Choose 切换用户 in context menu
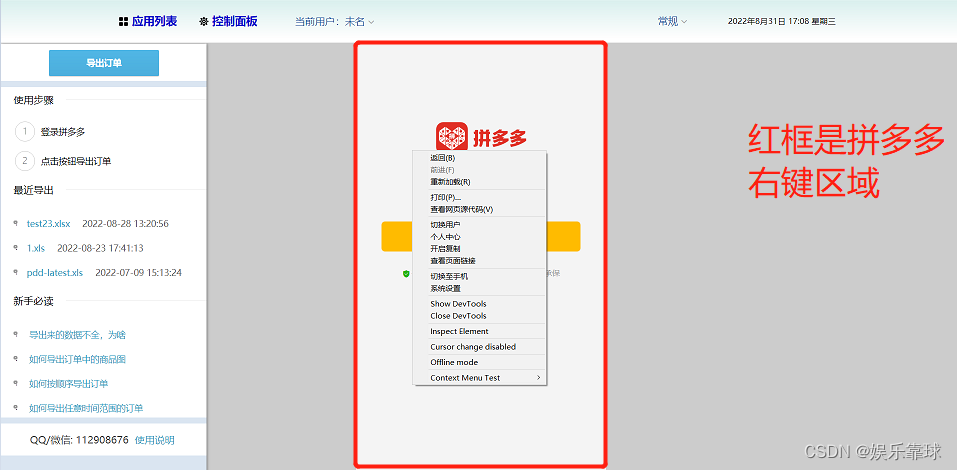957x470 pixels. click(480, 225)
